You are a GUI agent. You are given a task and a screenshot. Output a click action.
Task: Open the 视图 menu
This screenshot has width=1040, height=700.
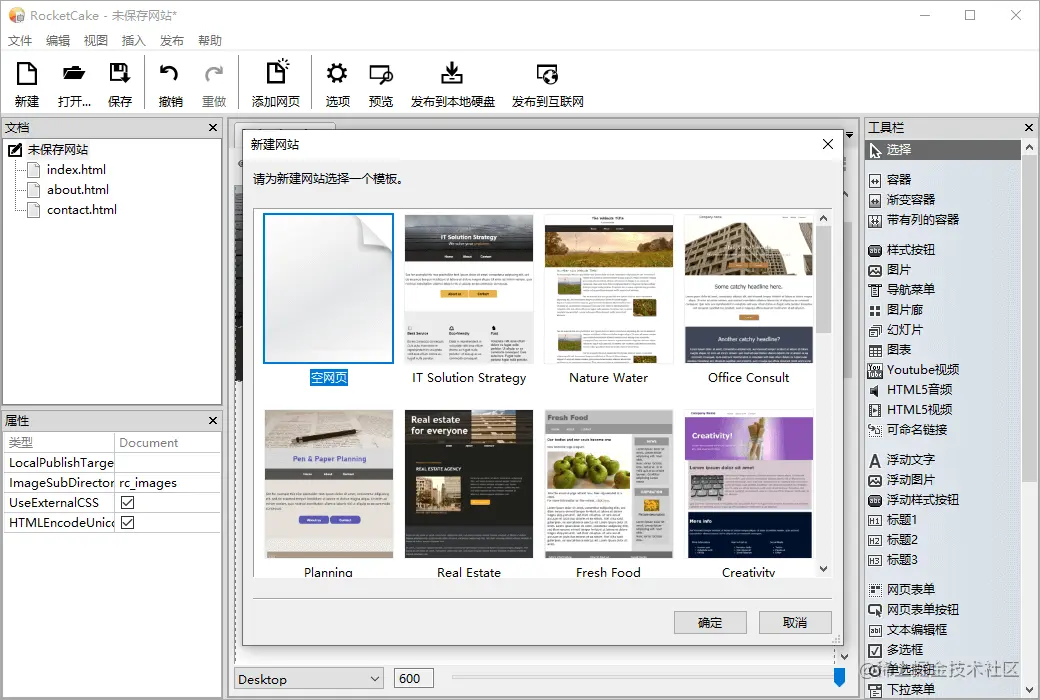coord(96,40)
